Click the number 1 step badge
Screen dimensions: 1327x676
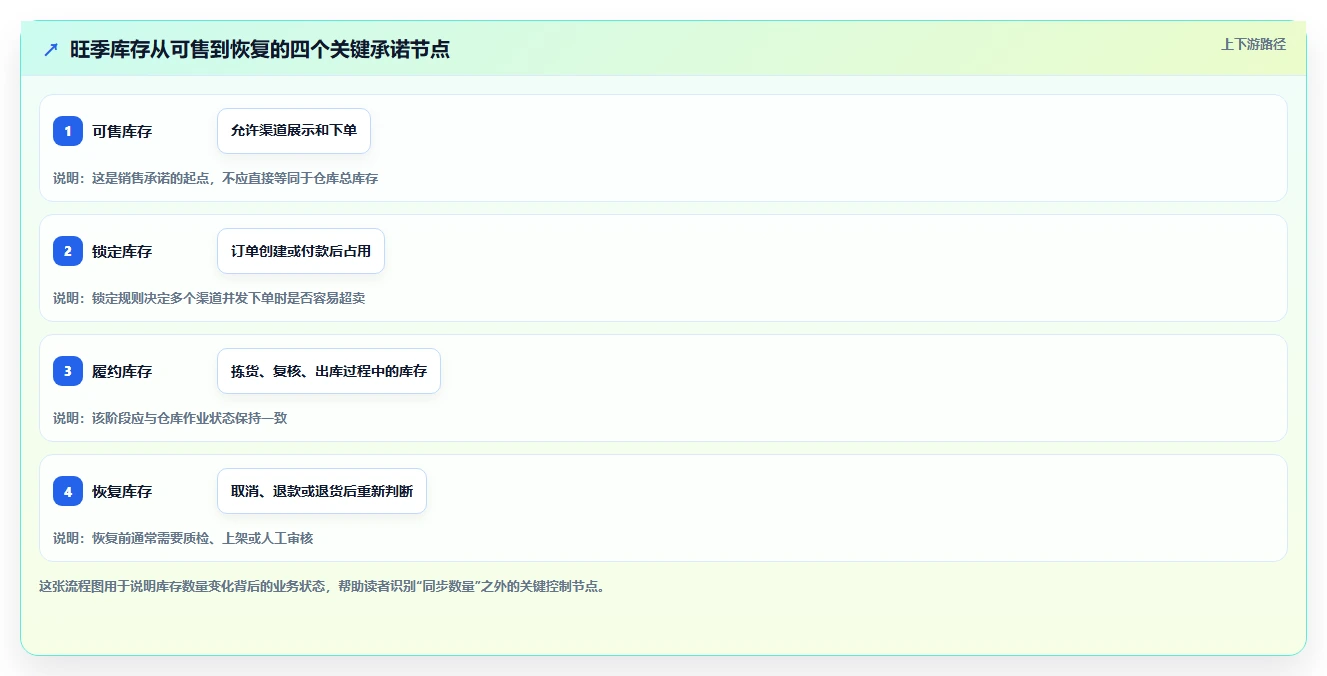point(68,131)
